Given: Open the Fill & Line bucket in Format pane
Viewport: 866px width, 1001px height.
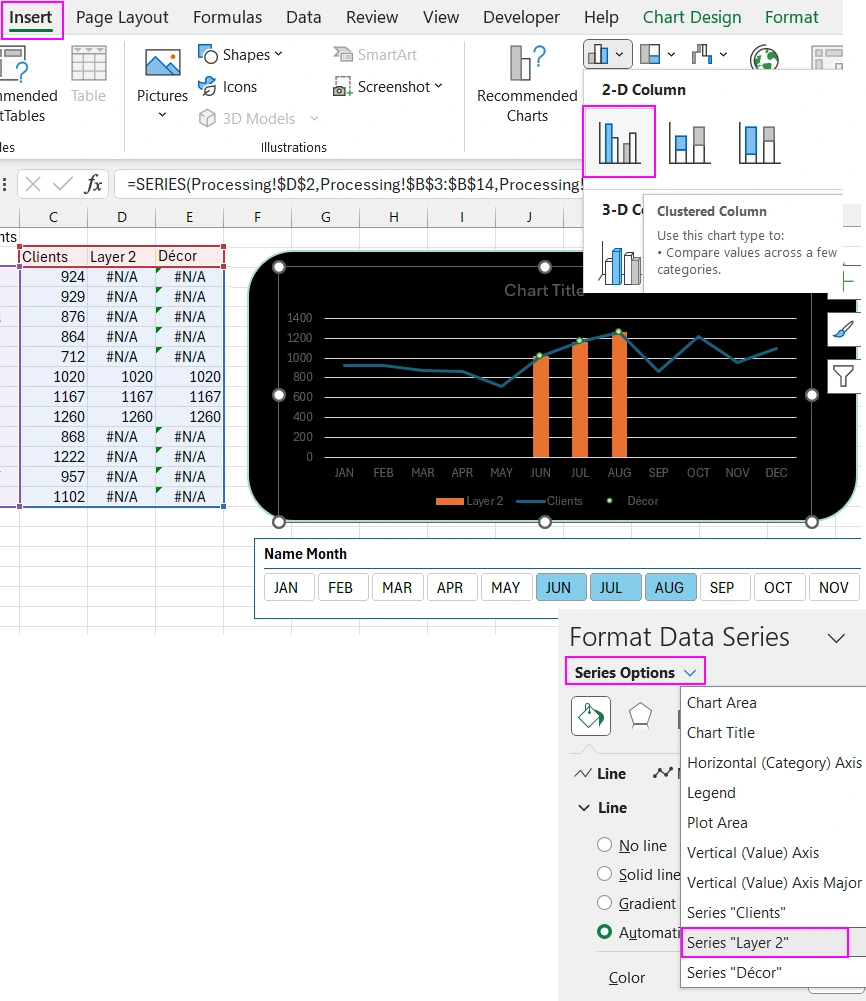Looking at the screenshot, I should click(x=590, y=716).
